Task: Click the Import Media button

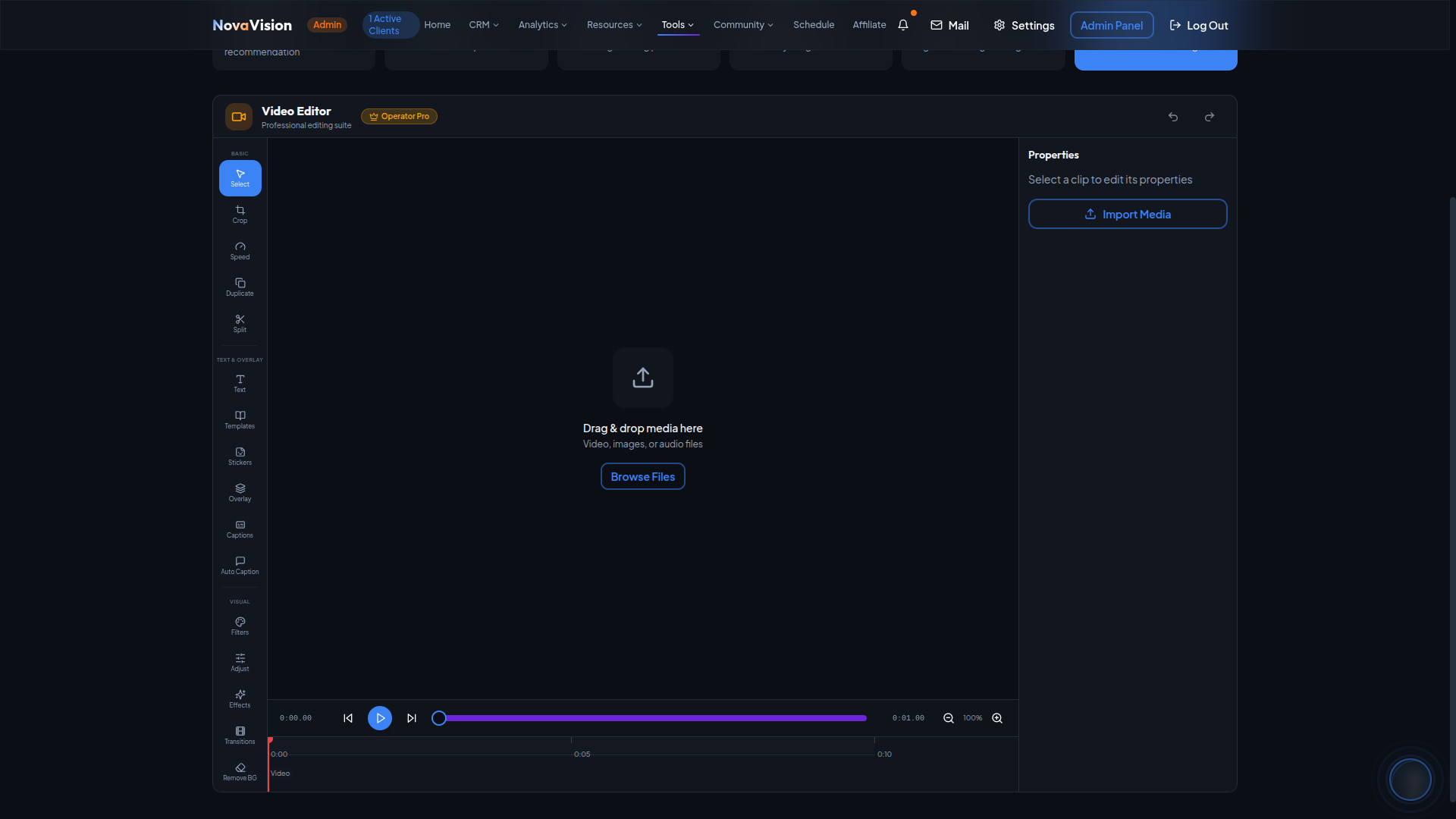Action: tap(1127, 214)
